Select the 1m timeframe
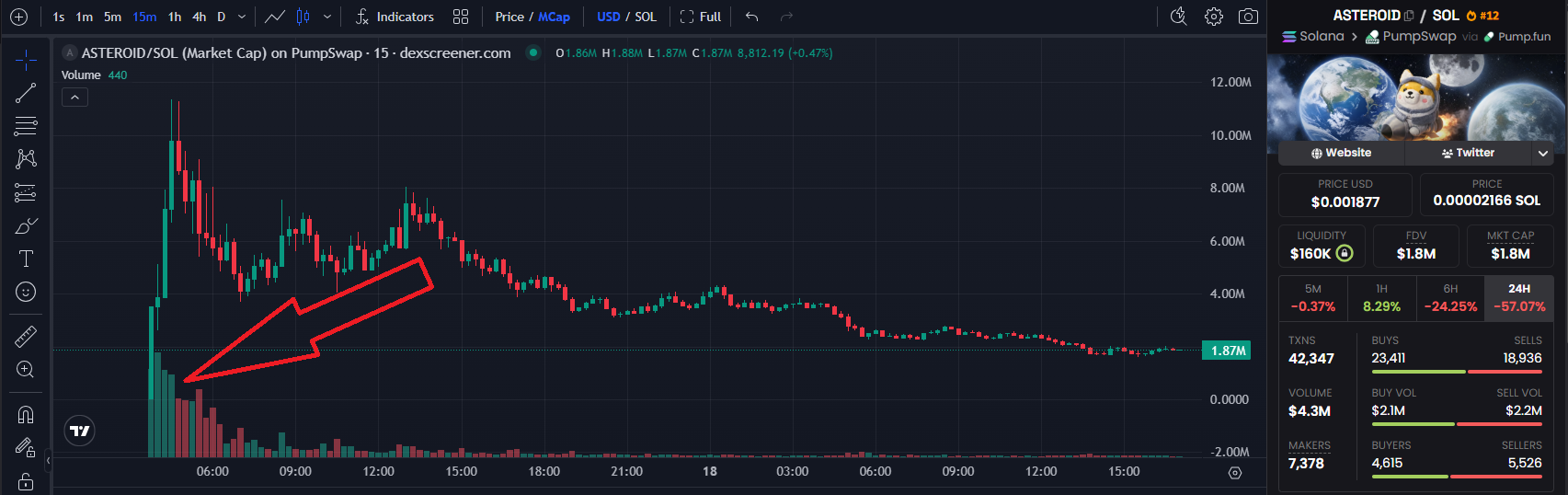The image size is (1568, 495). coord(84,17)
